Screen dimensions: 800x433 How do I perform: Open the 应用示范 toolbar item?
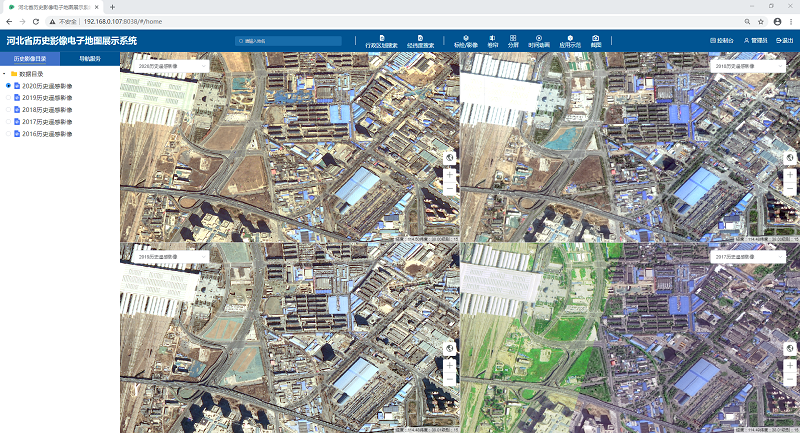point(570,41)
